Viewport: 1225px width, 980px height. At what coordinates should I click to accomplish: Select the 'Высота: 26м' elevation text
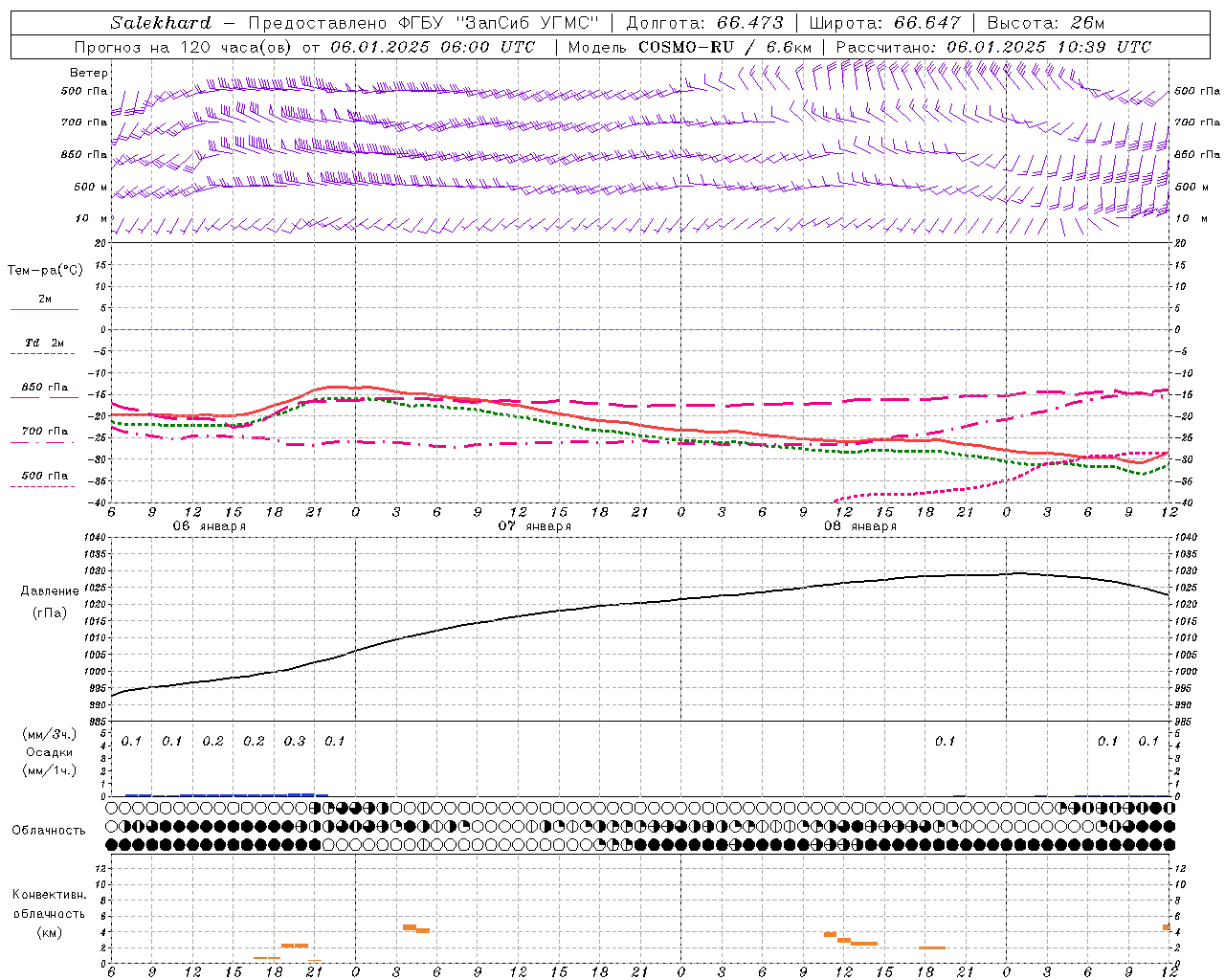pos(1045,23)
